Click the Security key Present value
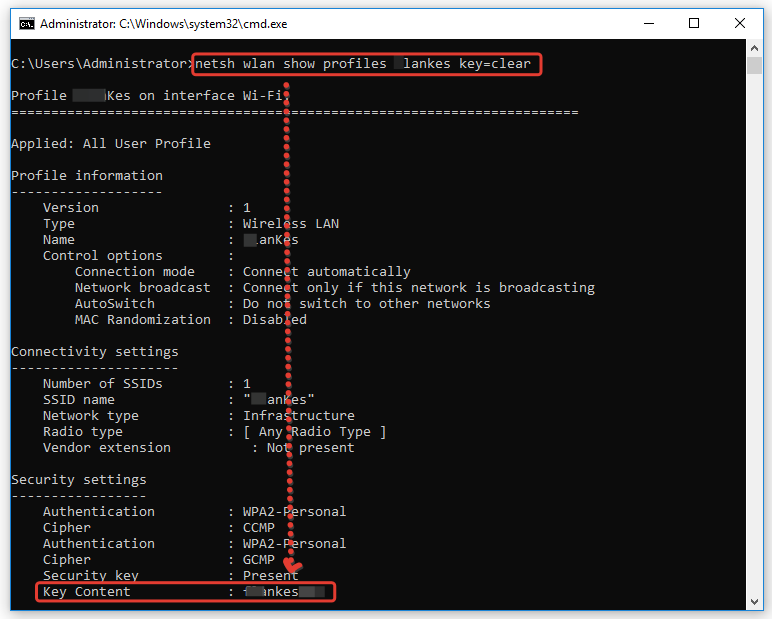Image resolution: width=772 pixels, height=619 pixels. point(270,576)
